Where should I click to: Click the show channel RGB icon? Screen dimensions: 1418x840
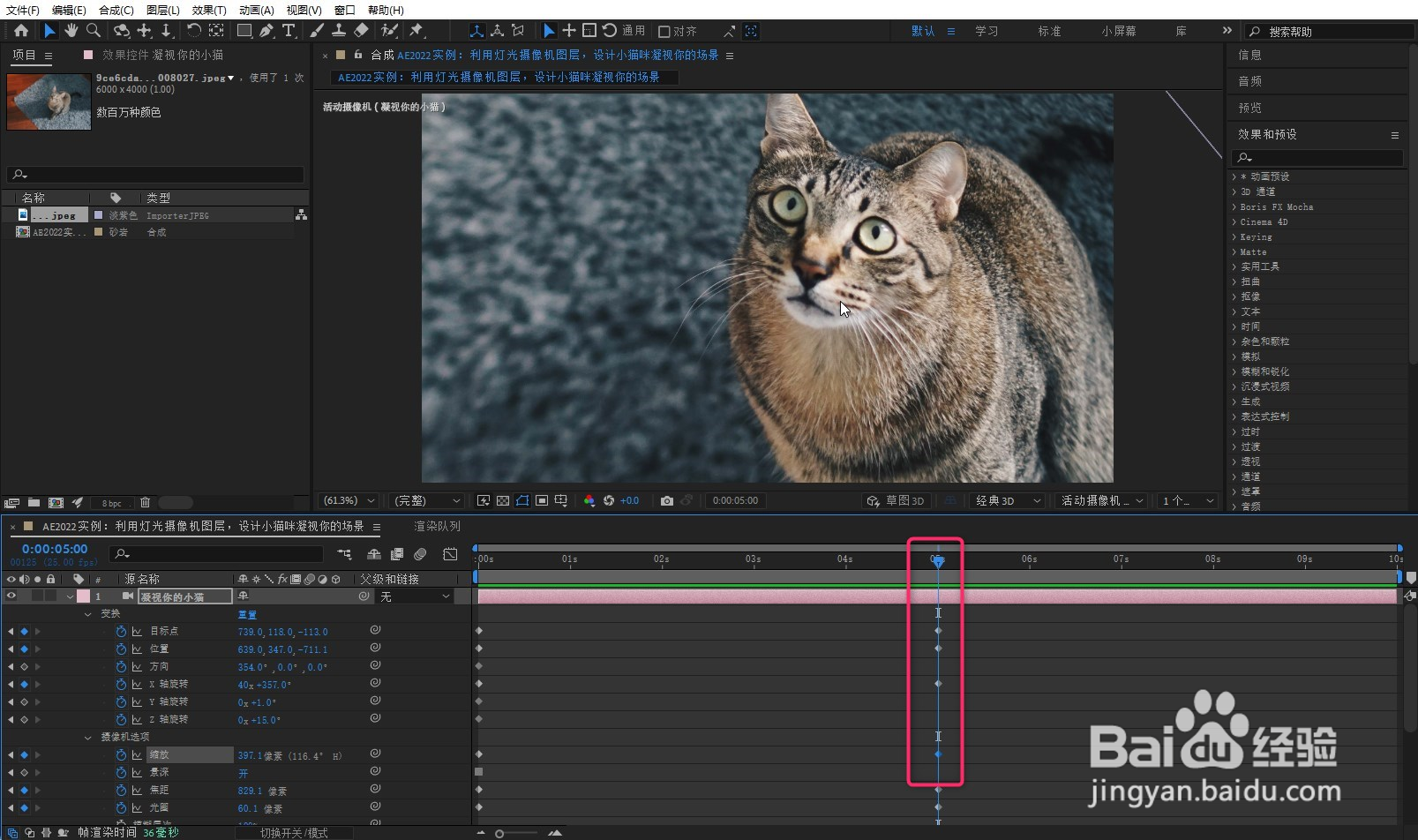click(x=589, y=500)
